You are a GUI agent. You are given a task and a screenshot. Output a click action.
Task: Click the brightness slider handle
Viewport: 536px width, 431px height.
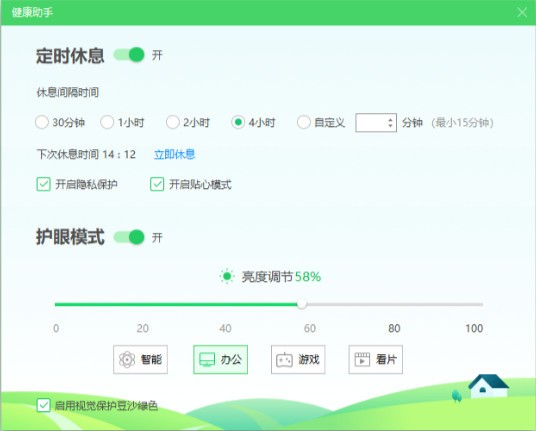(302, 304)
